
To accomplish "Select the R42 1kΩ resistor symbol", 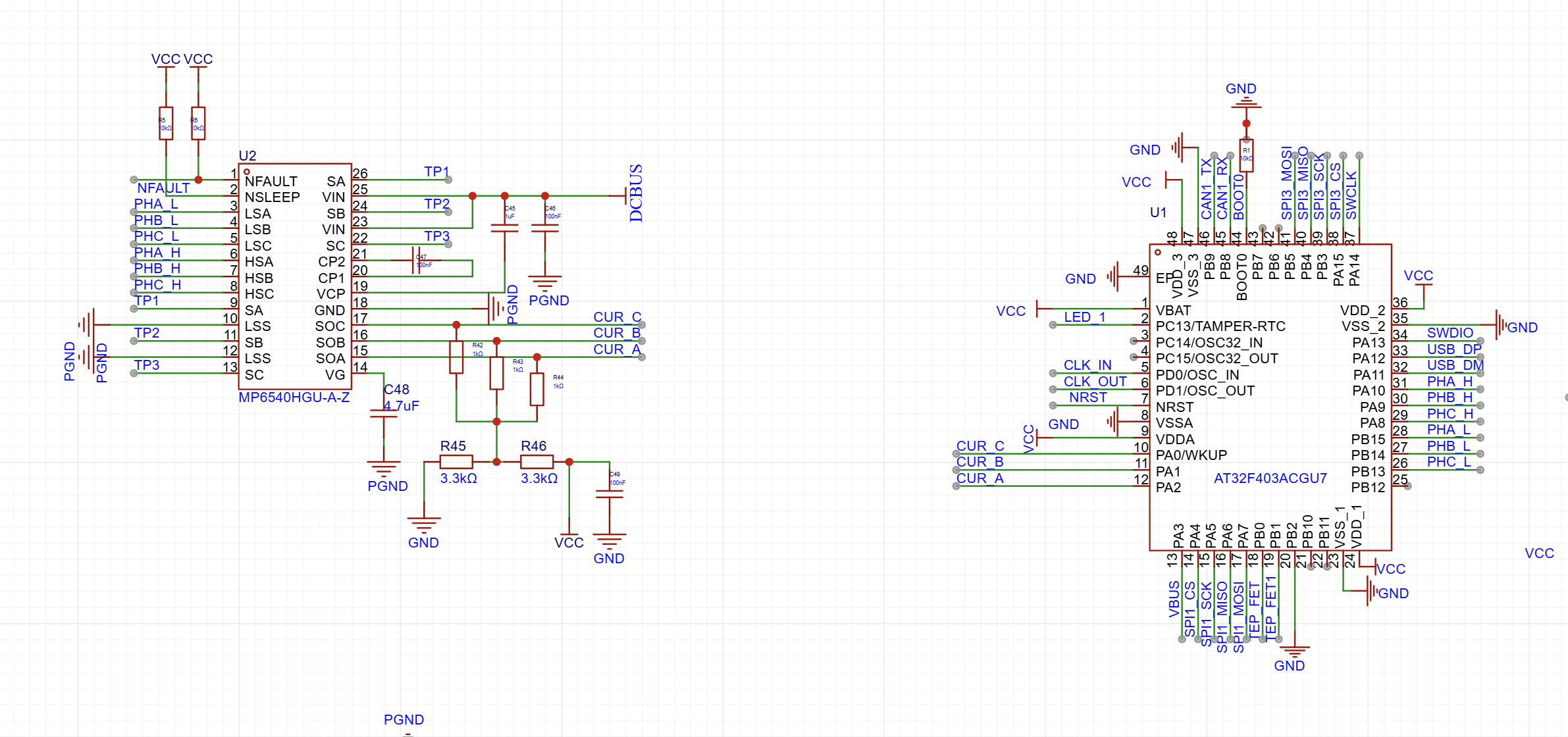I will (456, 357).
